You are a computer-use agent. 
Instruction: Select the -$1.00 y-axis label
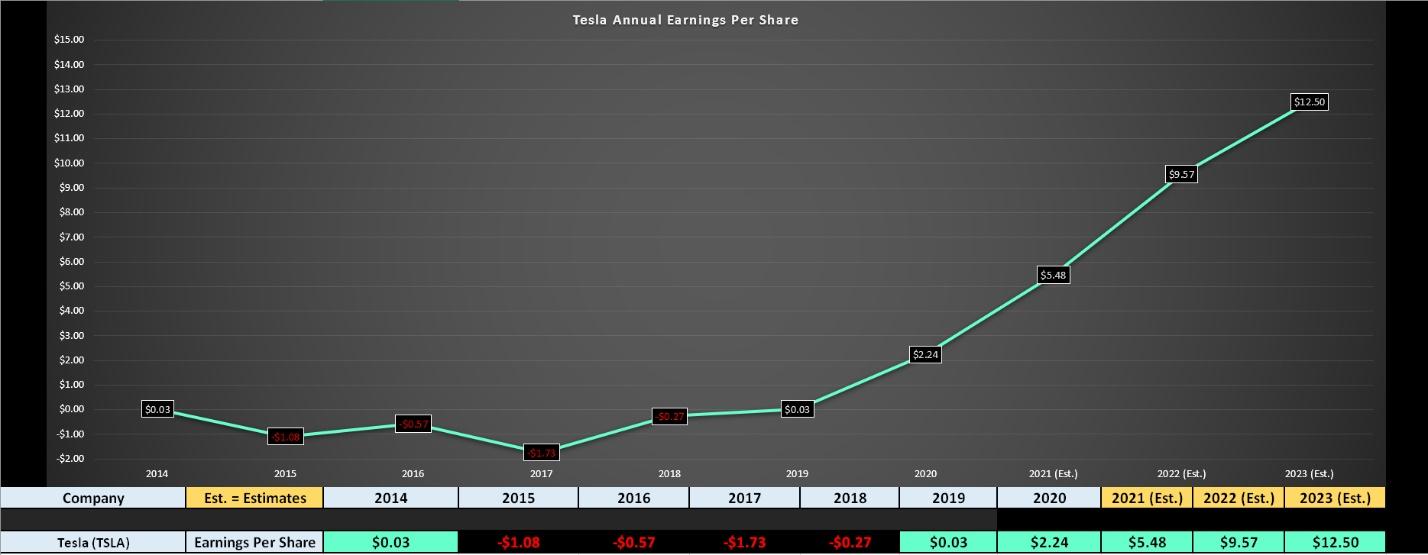click(x=69, y=434)
